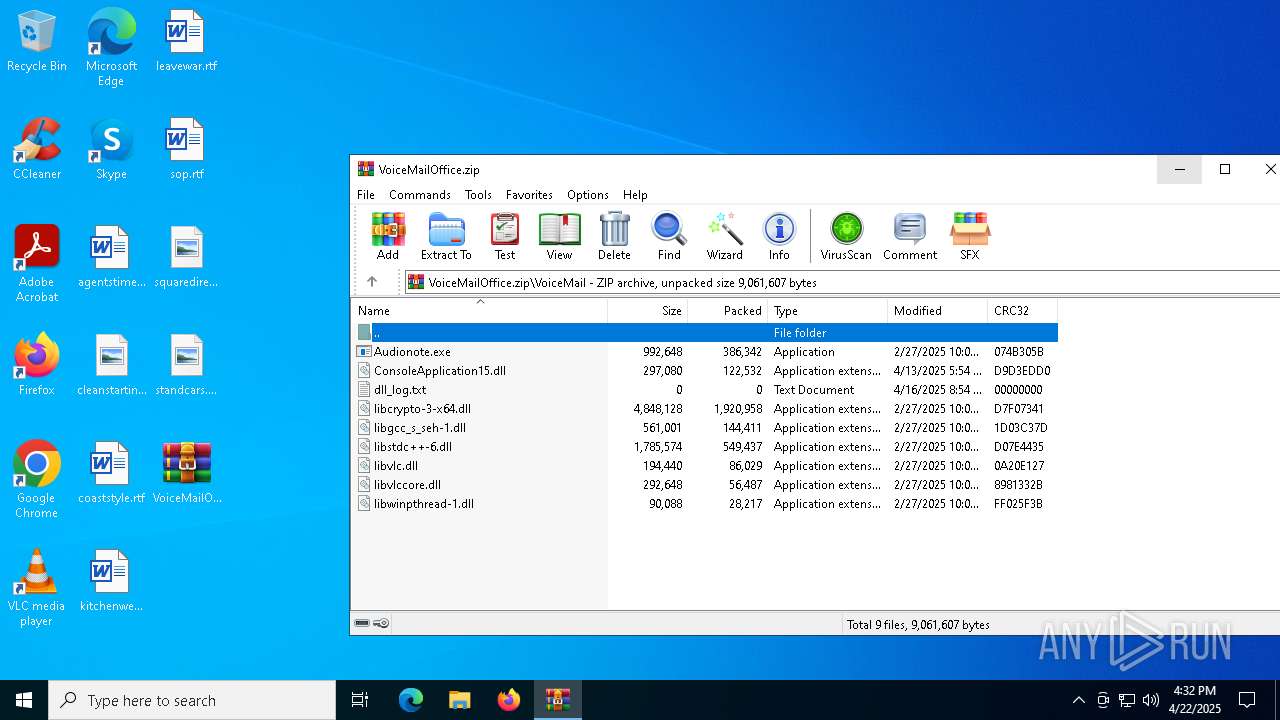
Task: Show hidden system tray icons
Action: 1078,700
